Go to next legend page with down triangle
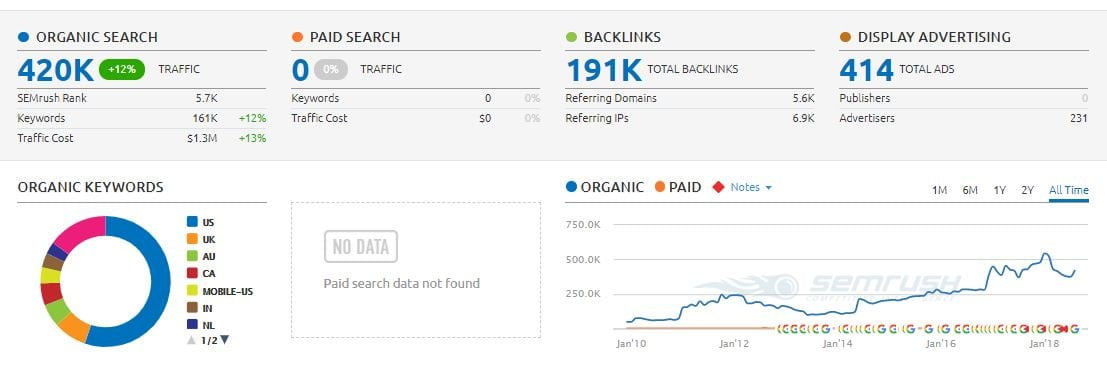This screenshot has height=380, width=1107. [225, 340]
